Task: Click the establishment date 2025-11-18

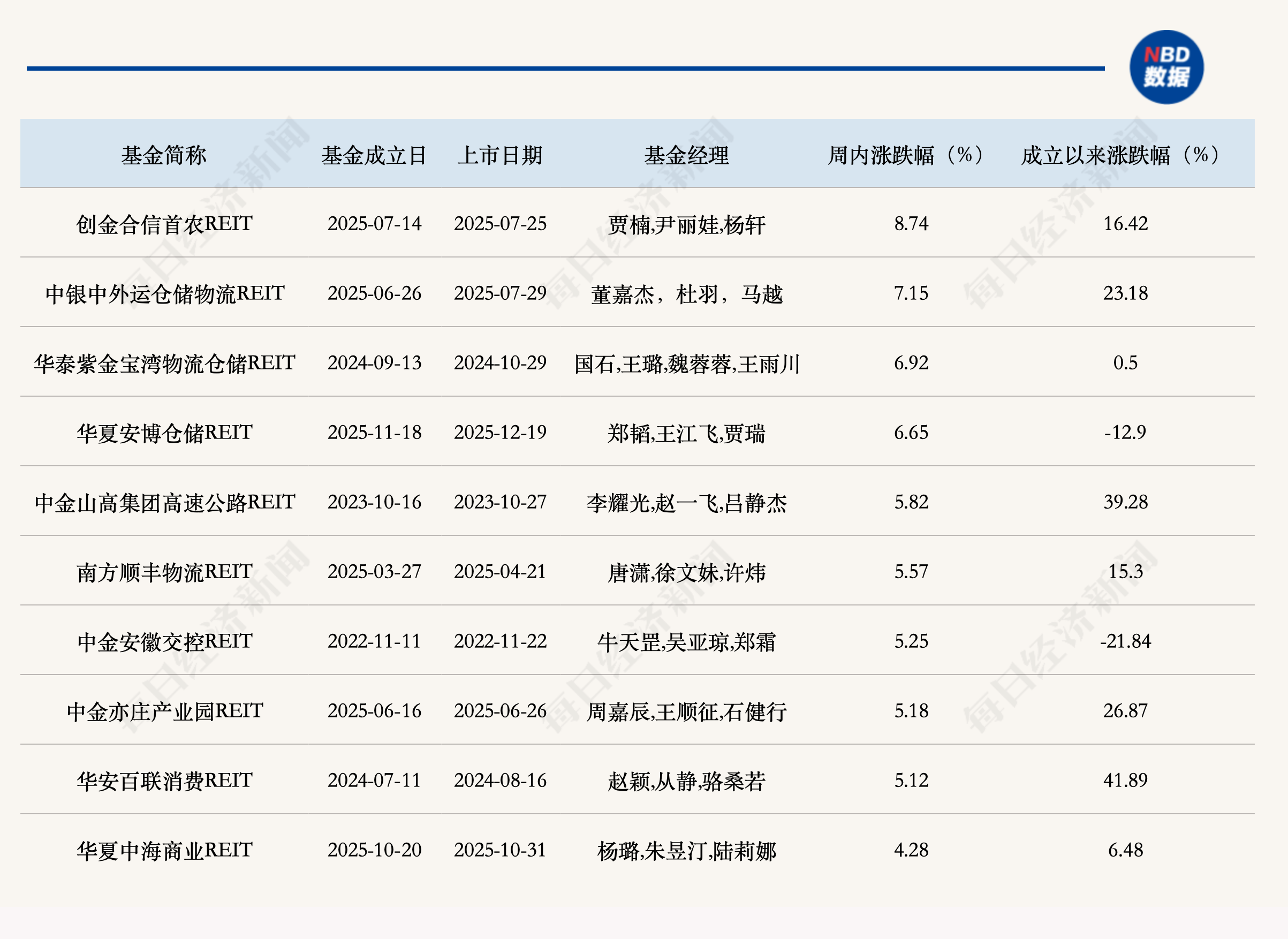Action: tap(374, 433)
